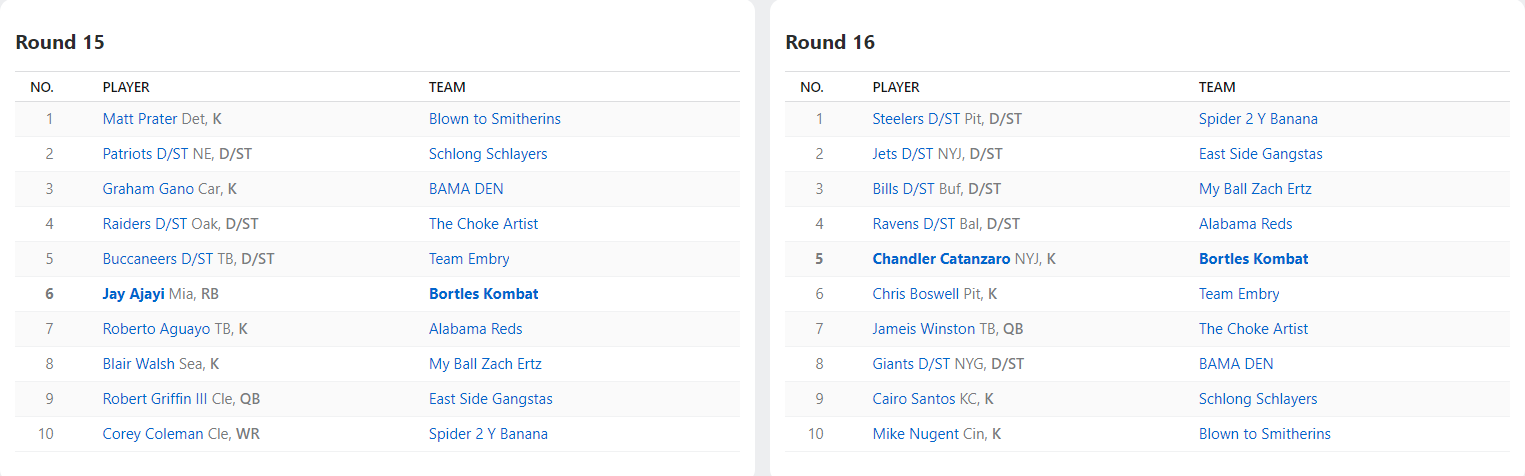
Task: Click Robert Griffin III player link
Action: [x=155, y=399]
